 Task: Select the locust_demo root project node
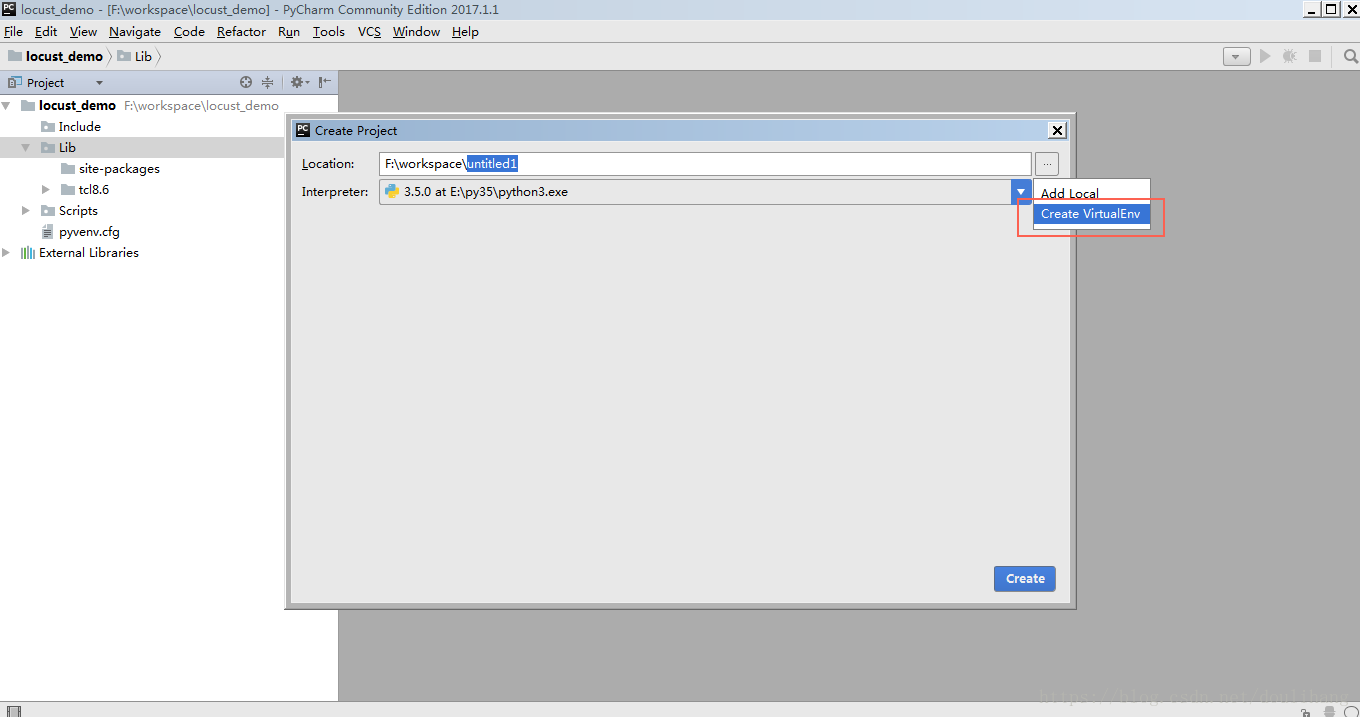68,105
